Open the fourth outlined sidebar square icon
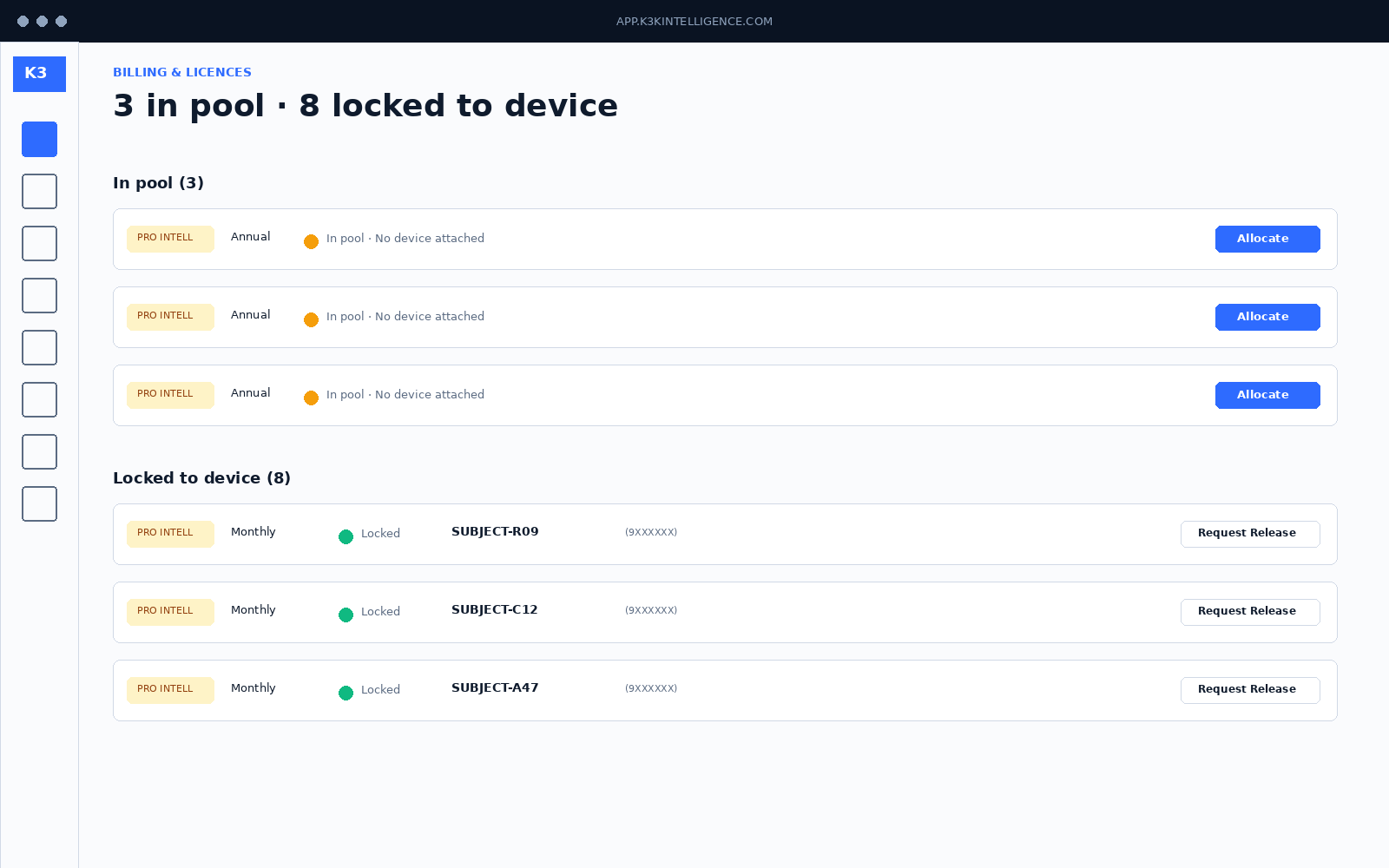This screenshot has height=868, width=1389. pos(39,347)
